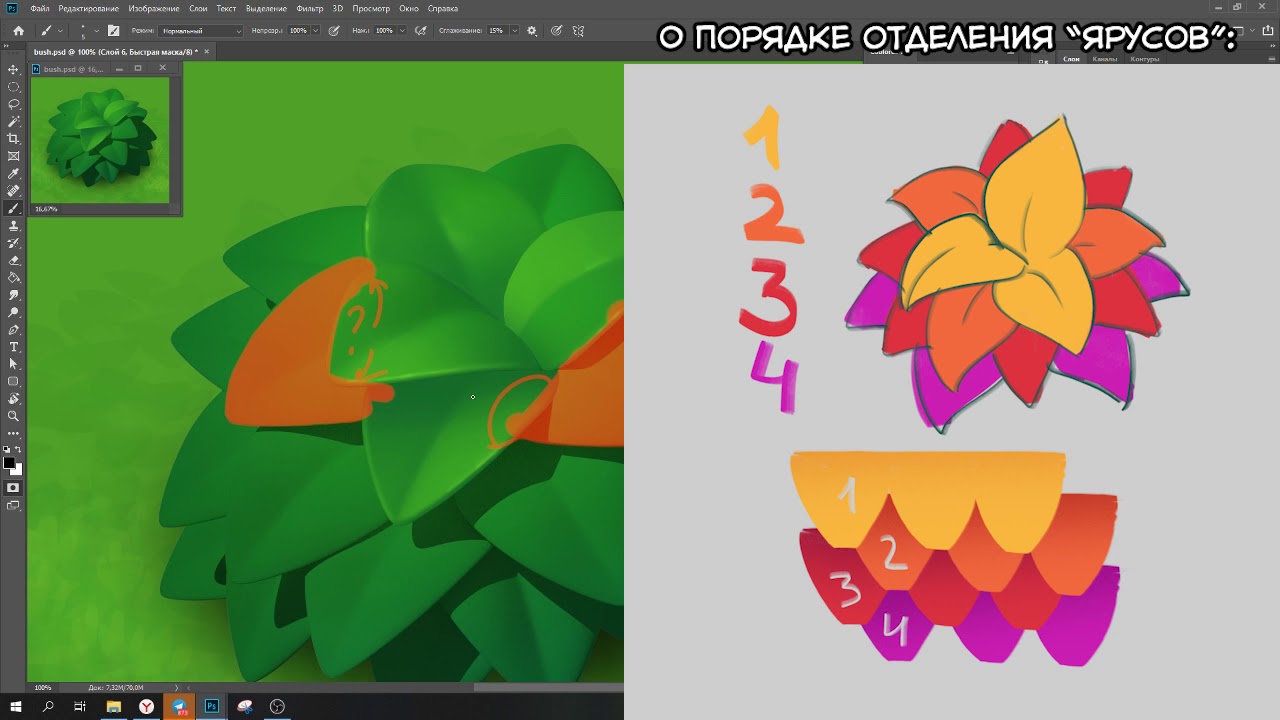Toggle Quick Mask mode
This screenshot has width=1280, height=720.
tap(13, 488)
